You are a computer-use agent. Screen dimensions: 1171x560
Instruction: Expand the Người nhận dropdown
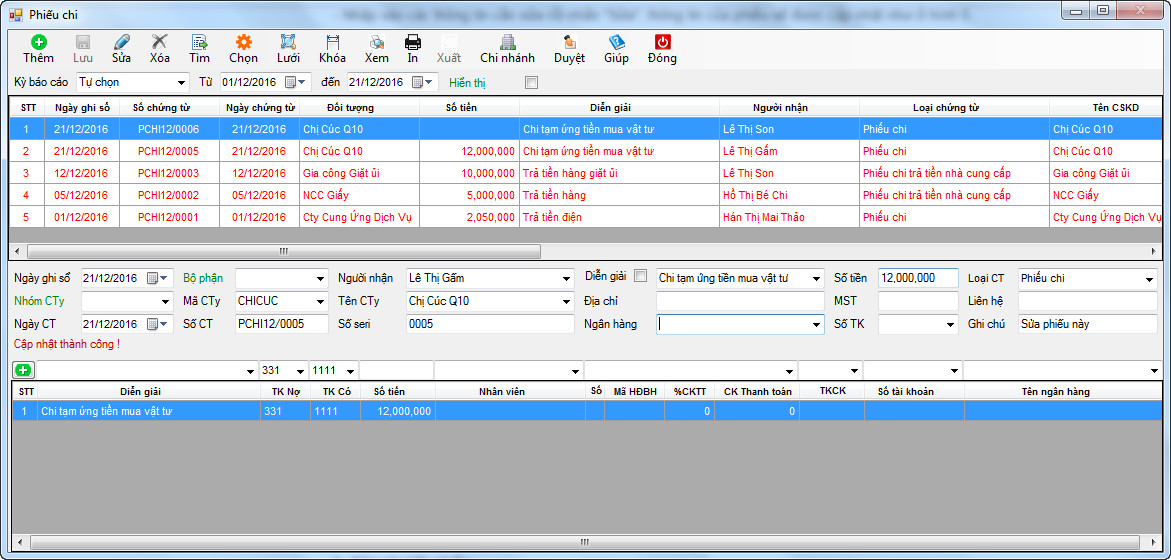pyautogui.click(x=567, y=279)
